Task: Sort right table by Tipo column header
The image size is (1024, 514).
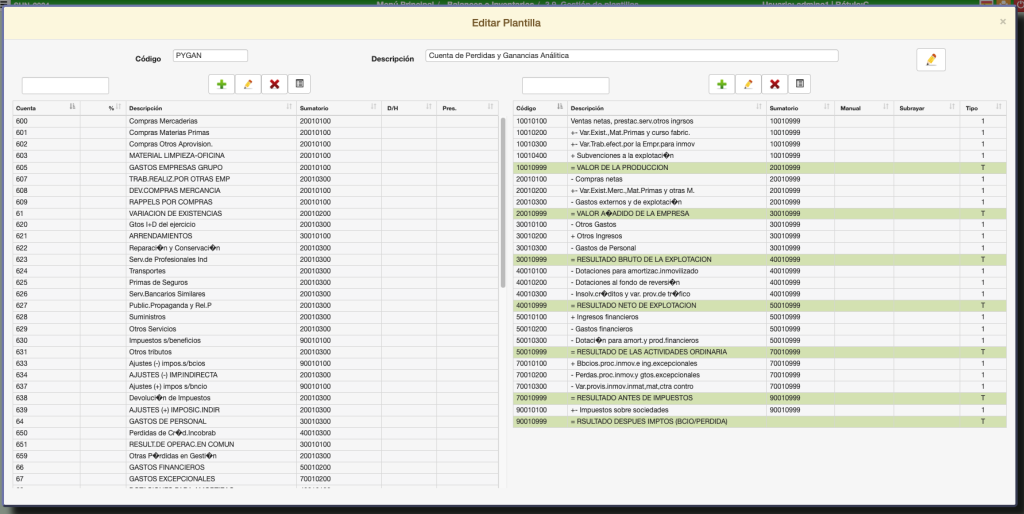Action: click(x=982, y=107)
